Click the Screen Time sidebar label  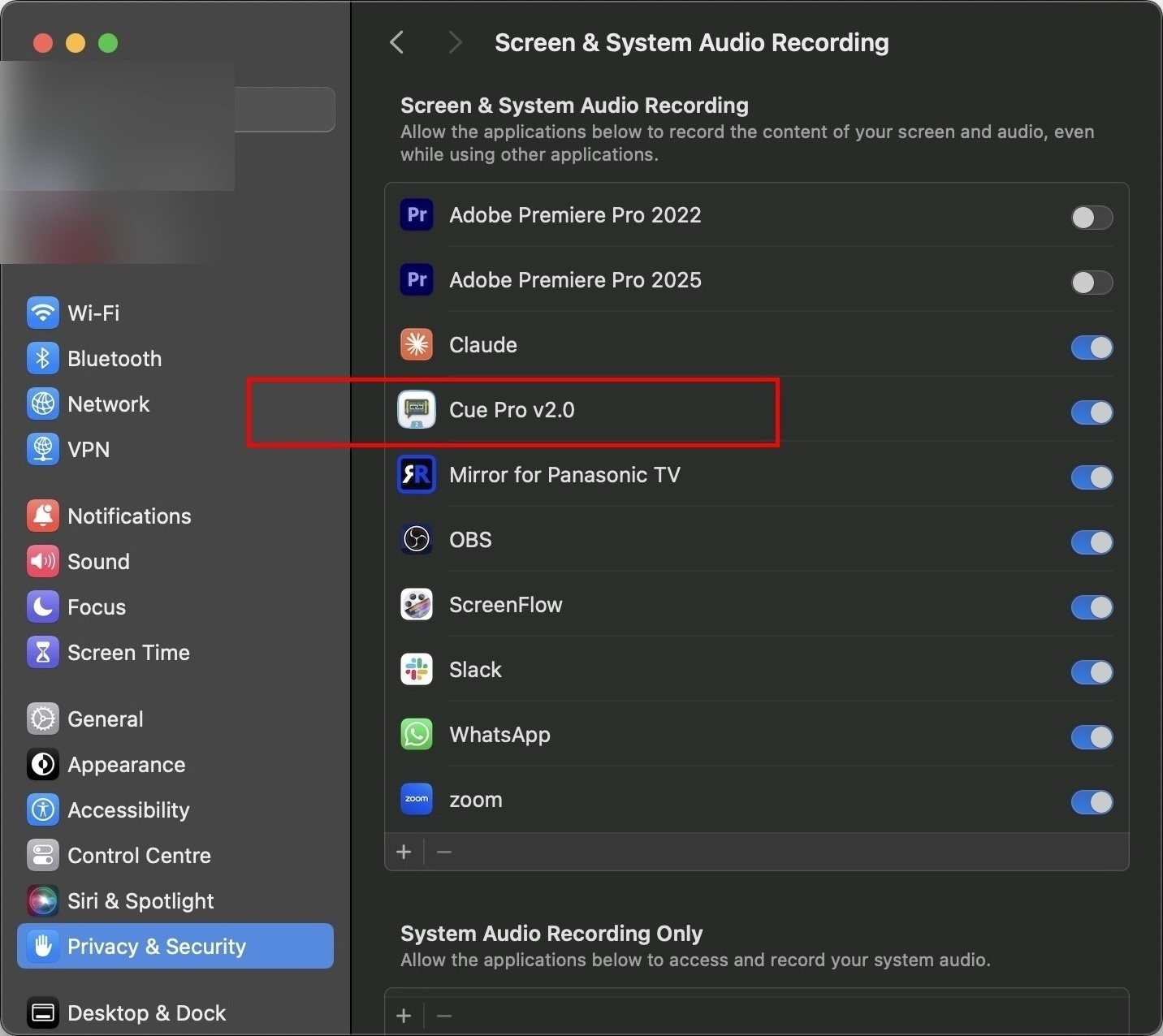[x=128, y=652]
